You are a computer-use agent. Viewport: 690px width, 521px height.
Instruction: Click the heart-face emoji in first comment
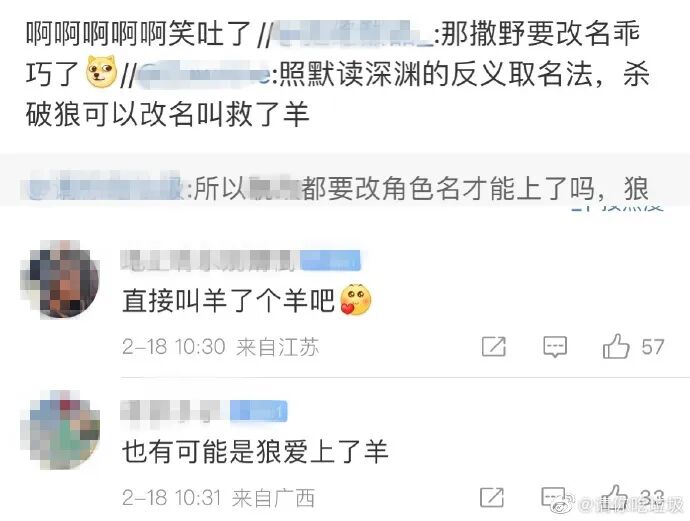coord(356,300)
